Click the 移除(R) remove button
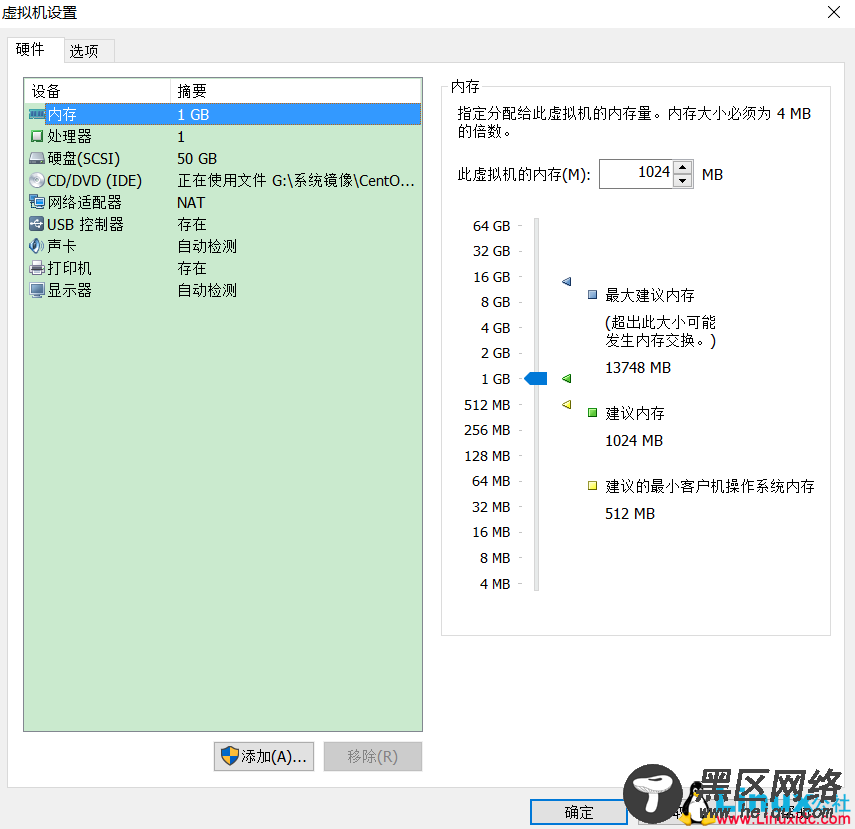Viewport: 855px width, 829px height. pos(373,756)
